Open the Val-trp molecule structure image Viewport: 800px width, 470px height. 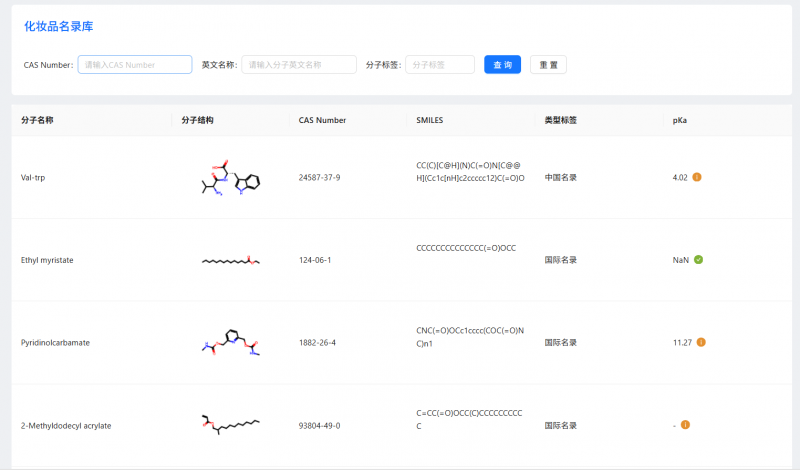point(231,178)
